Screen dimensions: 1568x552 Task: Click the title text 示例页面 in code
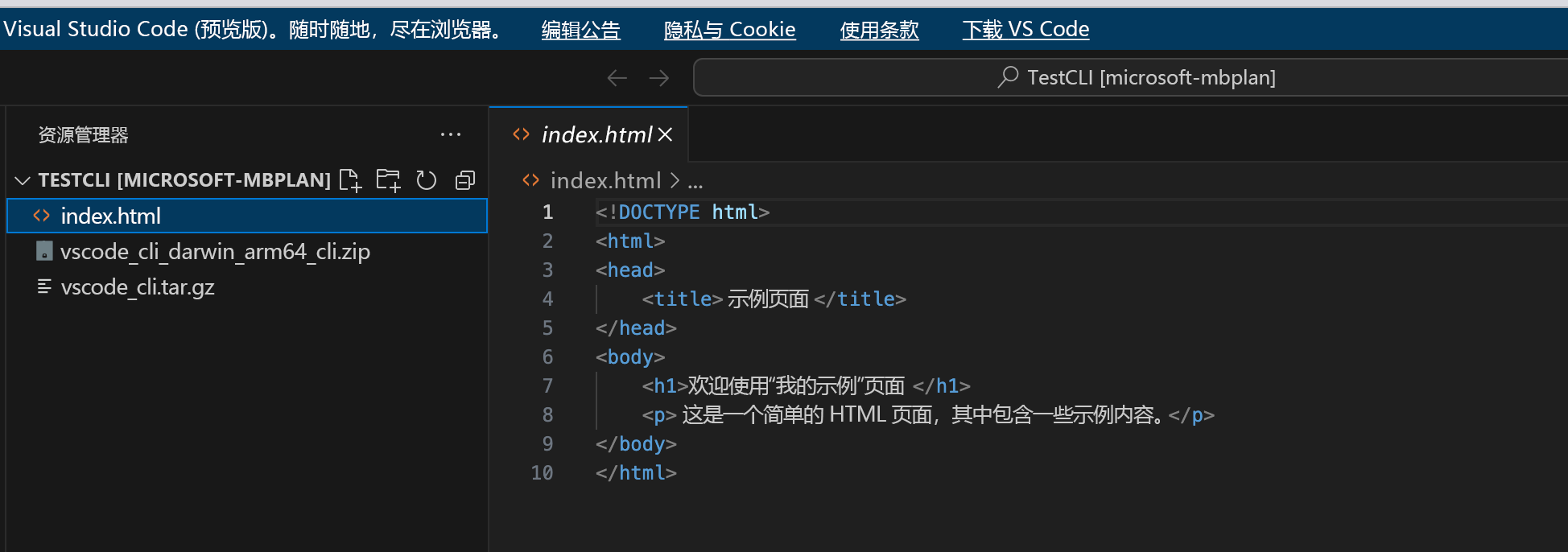coord(768,299)
